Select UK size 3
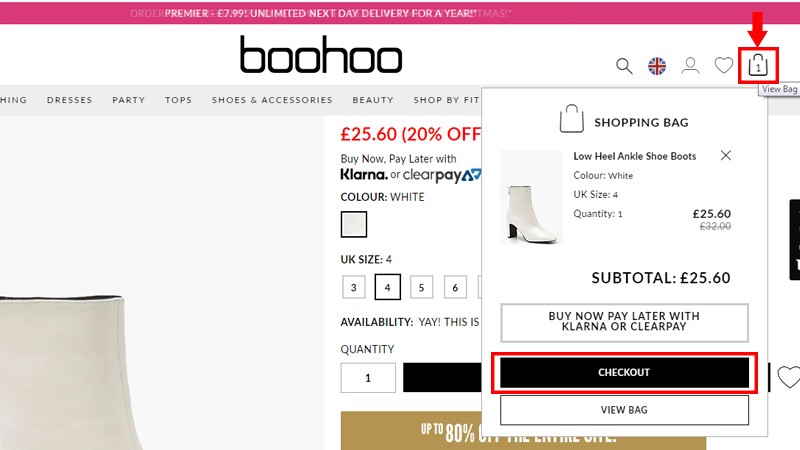This screenshot has width=800, height=450. pyautogui.click(x=353, y=288)
